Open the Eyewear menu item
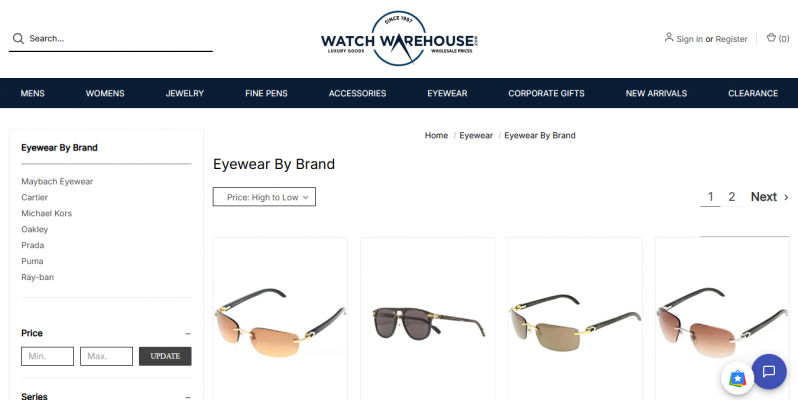The height and width of the screenshot is (400, 798). pos(447,93)
